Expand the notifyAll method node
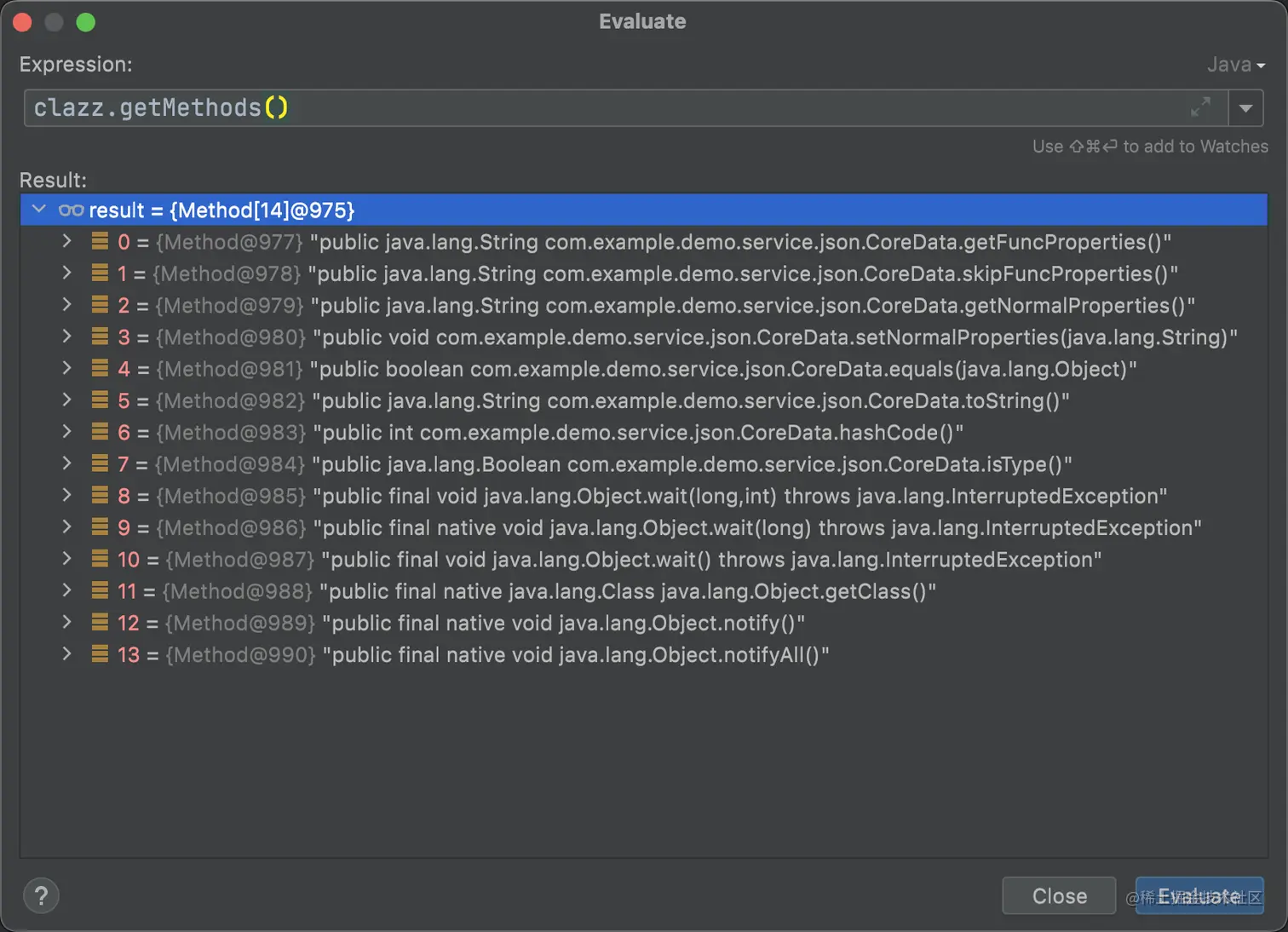 pyautogui.click(x=67, y=654)
